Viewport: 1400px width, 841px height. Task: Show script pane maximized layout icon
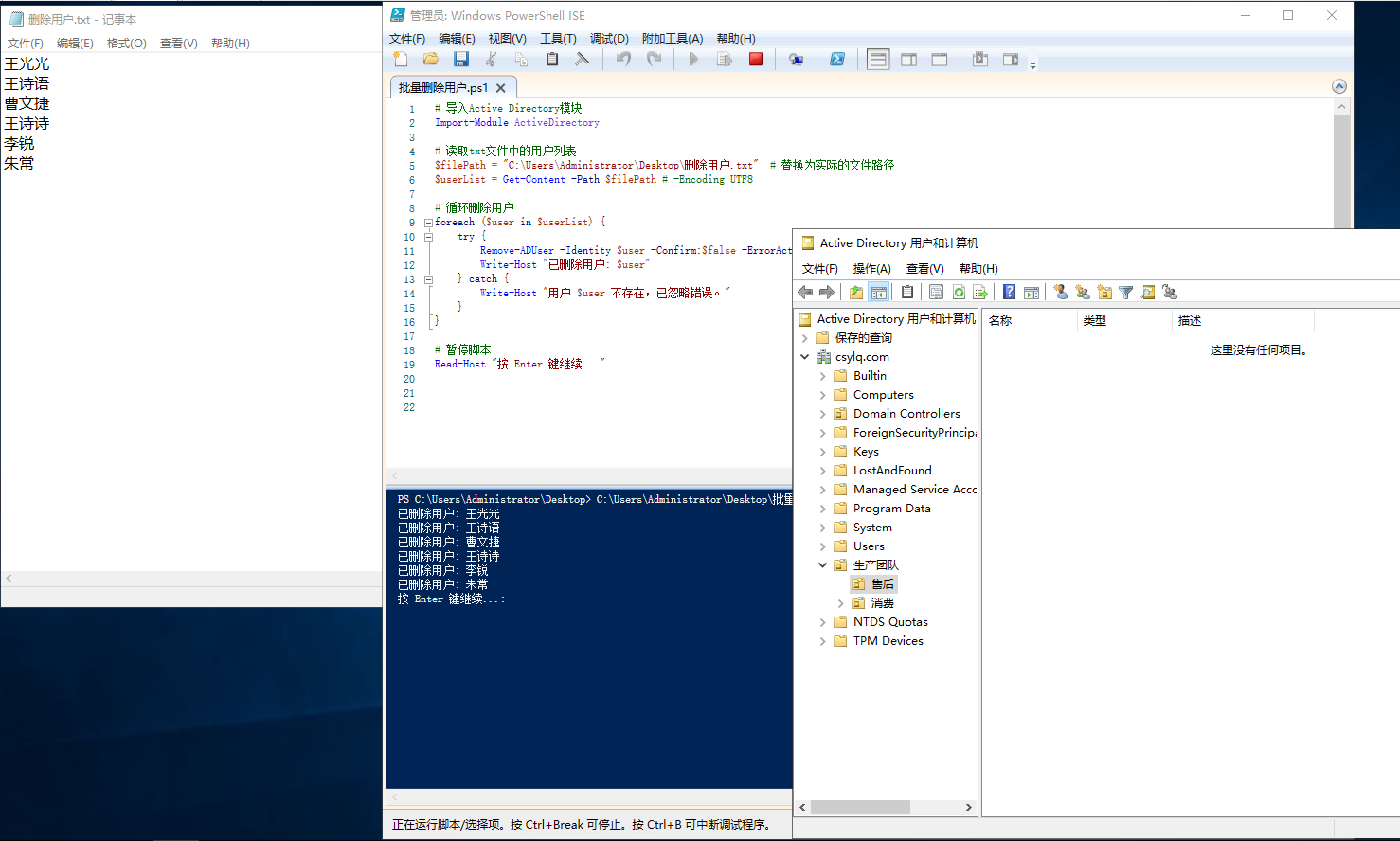click(940, 60)
